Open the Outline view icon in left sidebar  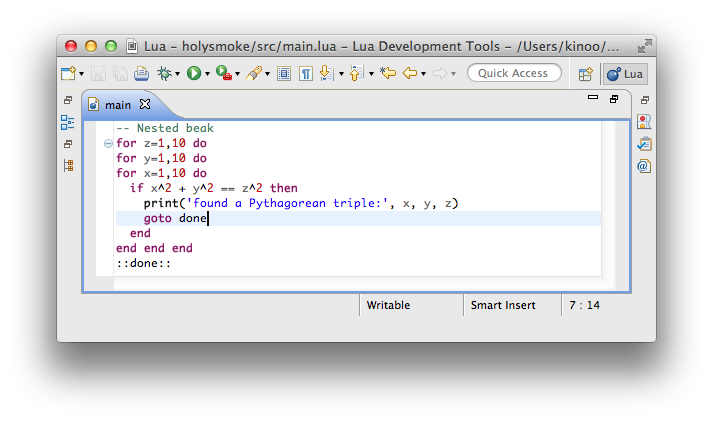point(68,122)
